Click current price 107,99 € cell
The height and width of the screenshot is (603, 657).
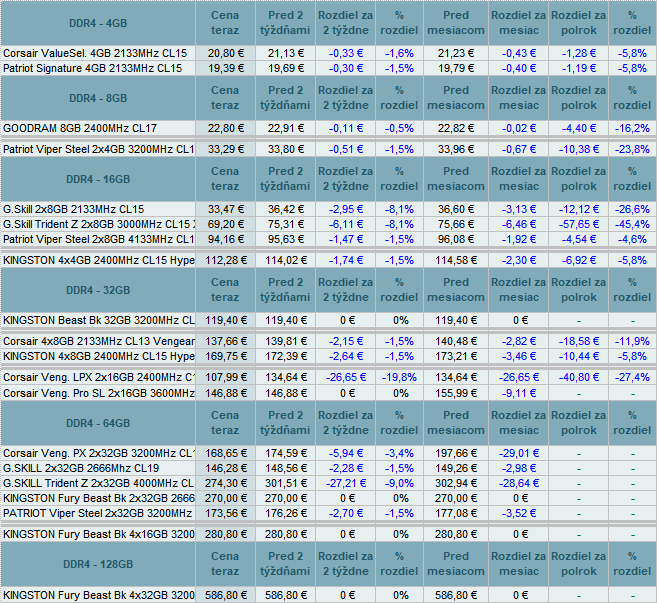[225, 377]
